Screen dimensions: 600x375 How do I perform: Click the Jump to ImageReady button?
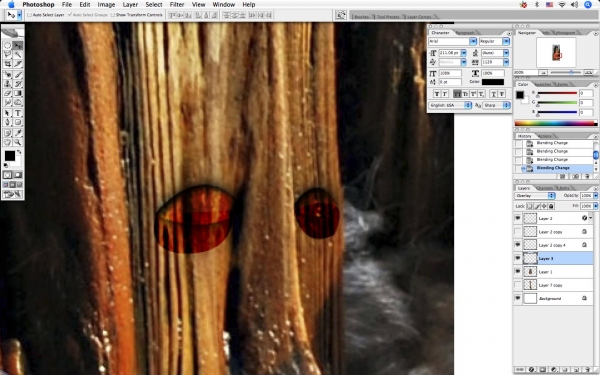point(13,195)
